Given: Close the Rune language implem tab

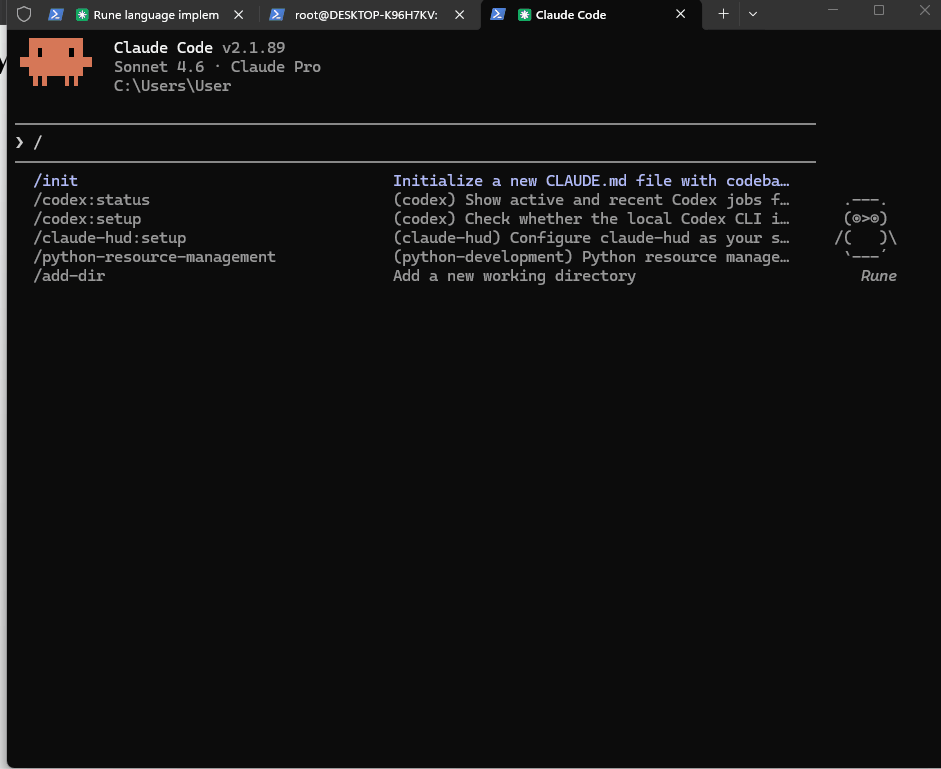Looking at the screenshot, I should click(238, 15).
